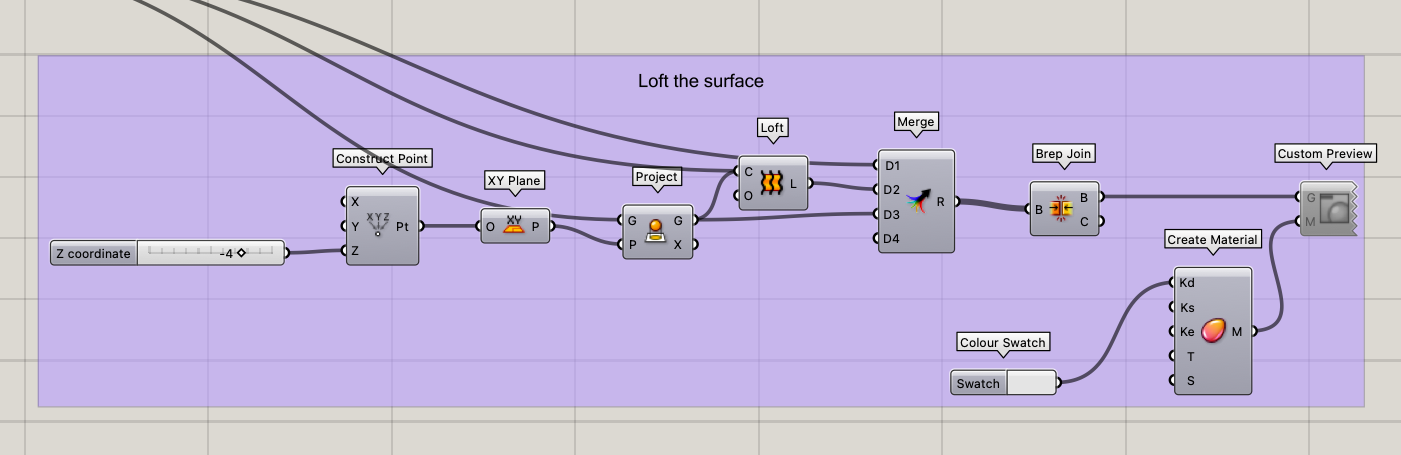Click the XY Plane component icon
Screen dimensions: 1401x455
point(514,226)
